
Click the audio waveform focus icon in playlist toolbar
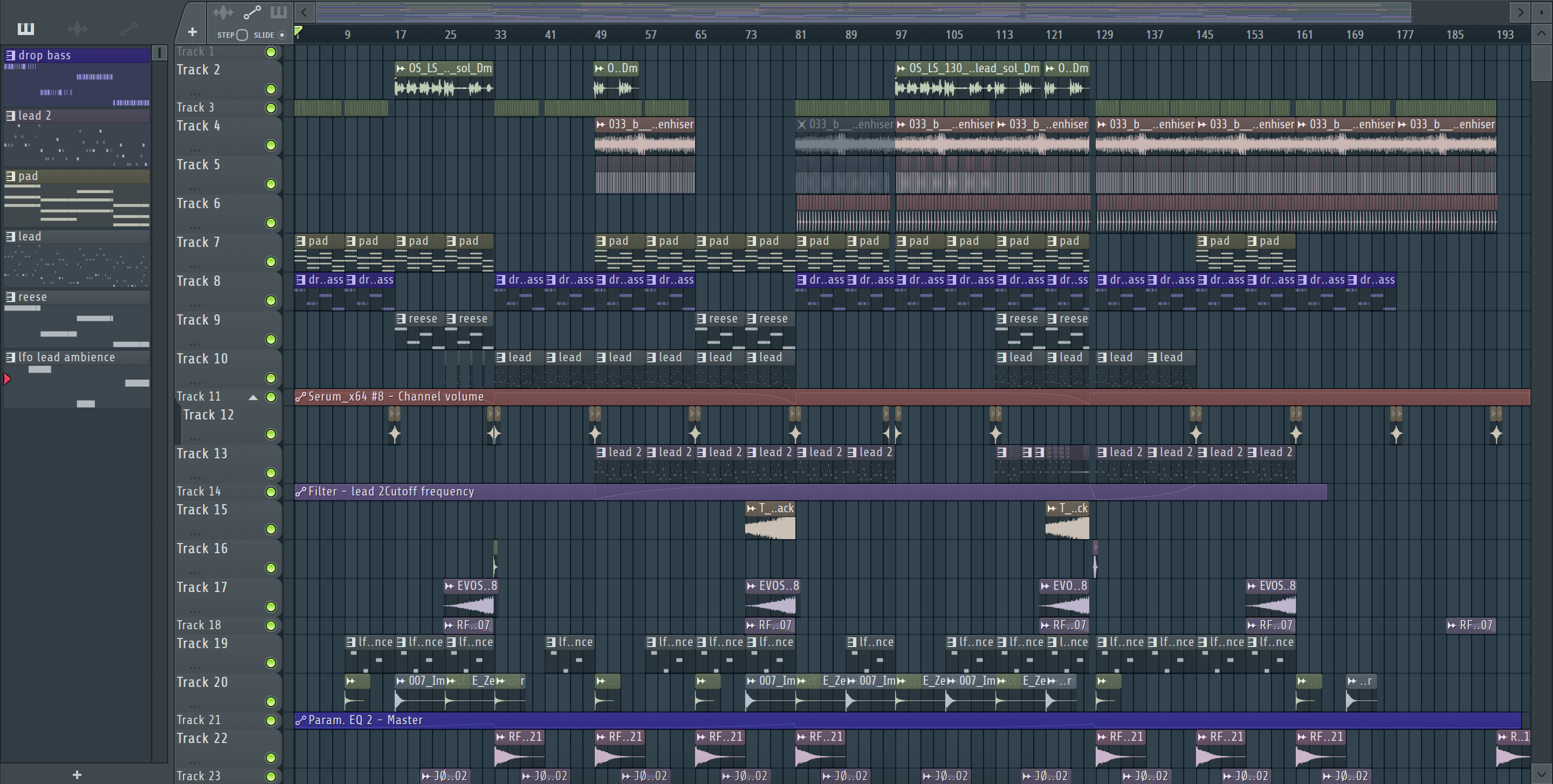pos(223,12)
